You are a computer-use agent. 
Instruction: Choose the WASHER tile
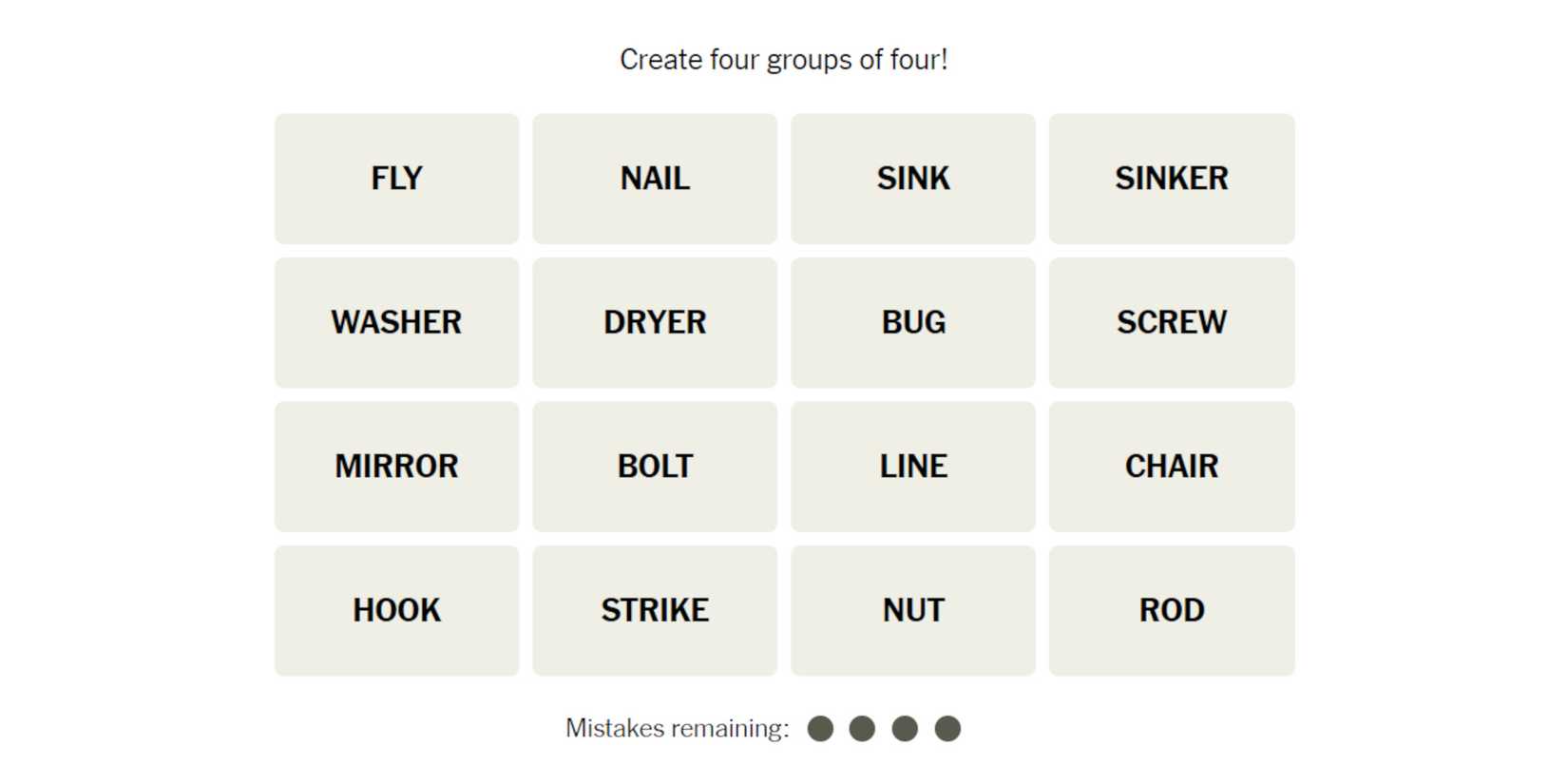click(x=396, y=322)
